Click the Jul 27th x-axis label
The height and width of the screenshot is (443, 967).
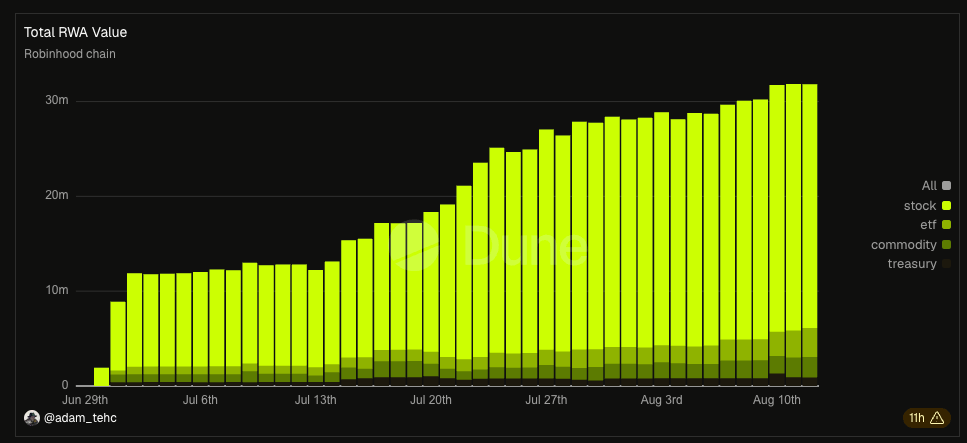tap(546, 400)
